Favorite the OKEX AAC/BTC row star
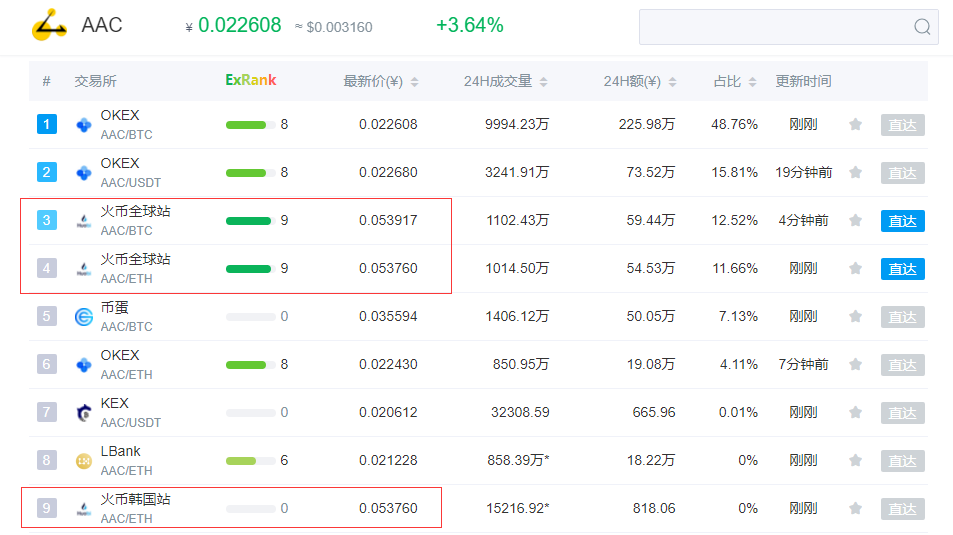Viewport: 953px width, 535px height. tap(856, 125)
